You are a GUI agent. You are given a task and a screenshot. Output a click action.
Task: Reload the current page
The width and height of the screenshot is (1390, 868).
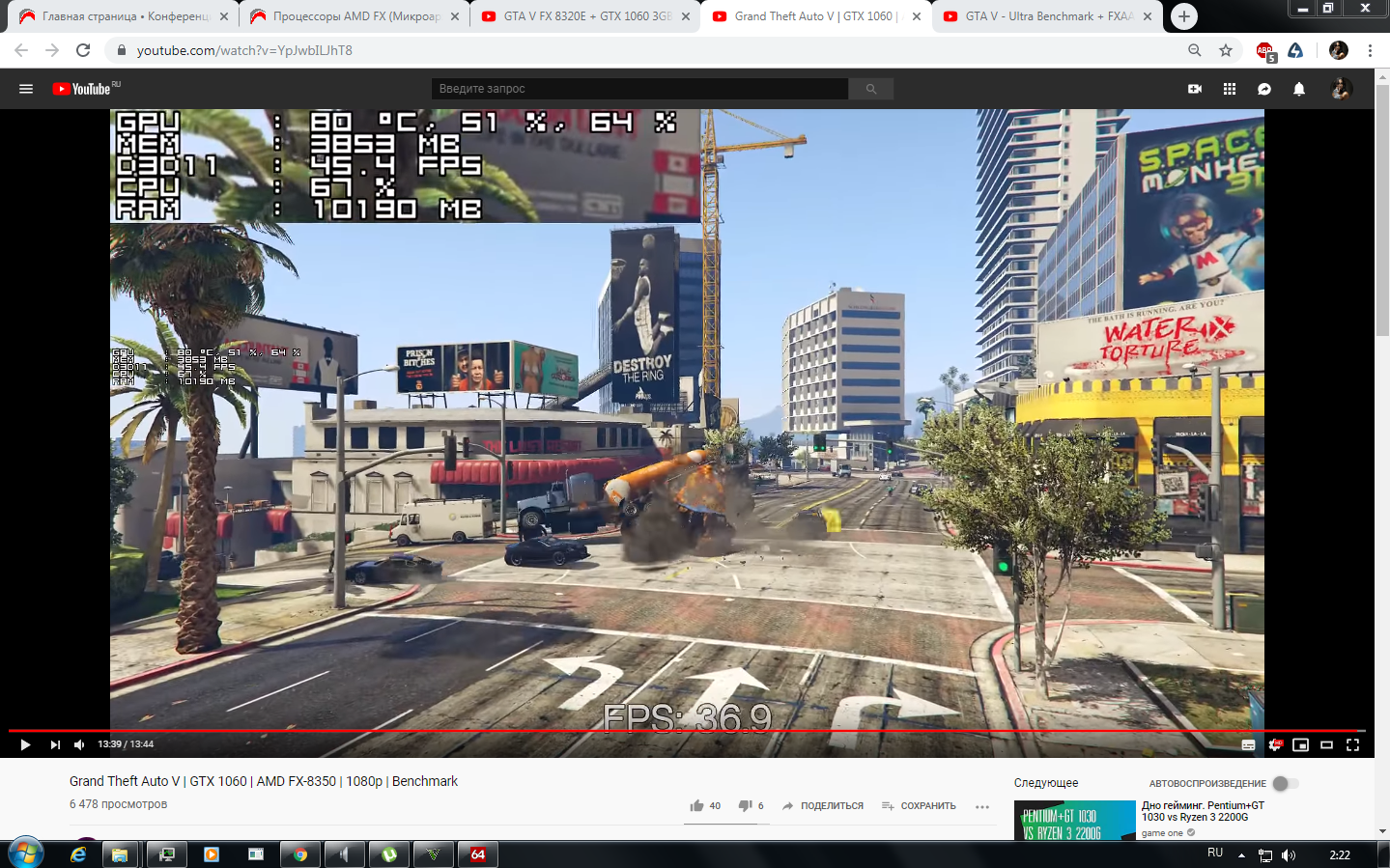pos(83,50)
